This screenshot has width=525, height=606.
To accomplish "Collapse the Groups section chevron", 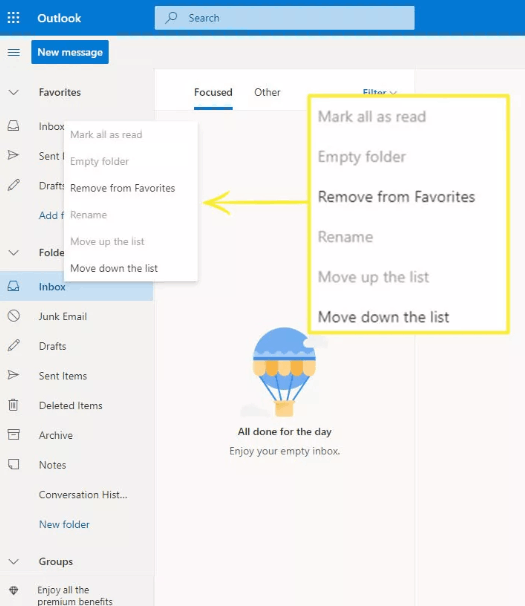I will [14, 562].
